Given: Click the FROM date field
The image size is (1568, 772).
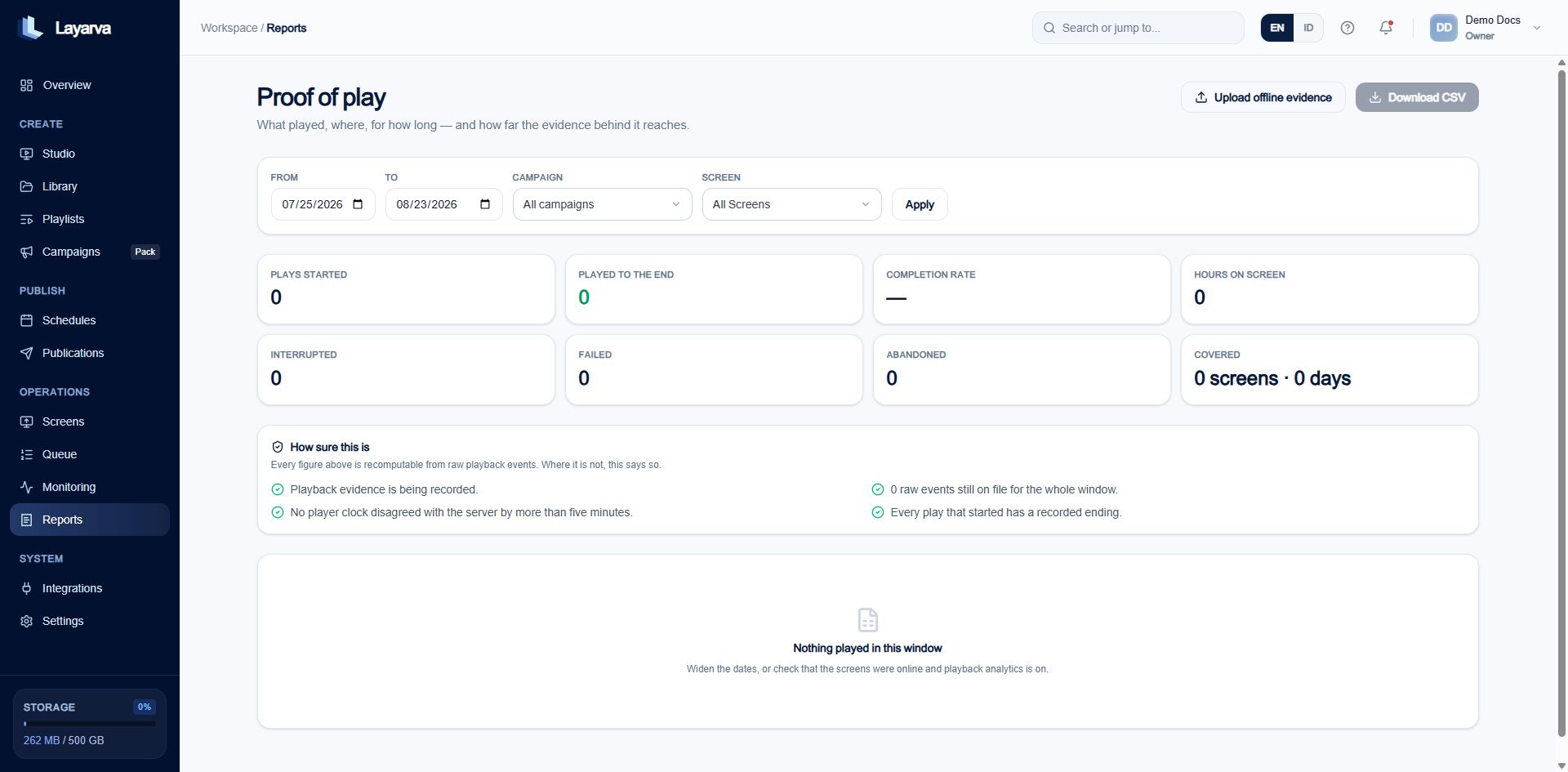Looking at the screenshot, I should pyautogui.click(x=323, y=204).
